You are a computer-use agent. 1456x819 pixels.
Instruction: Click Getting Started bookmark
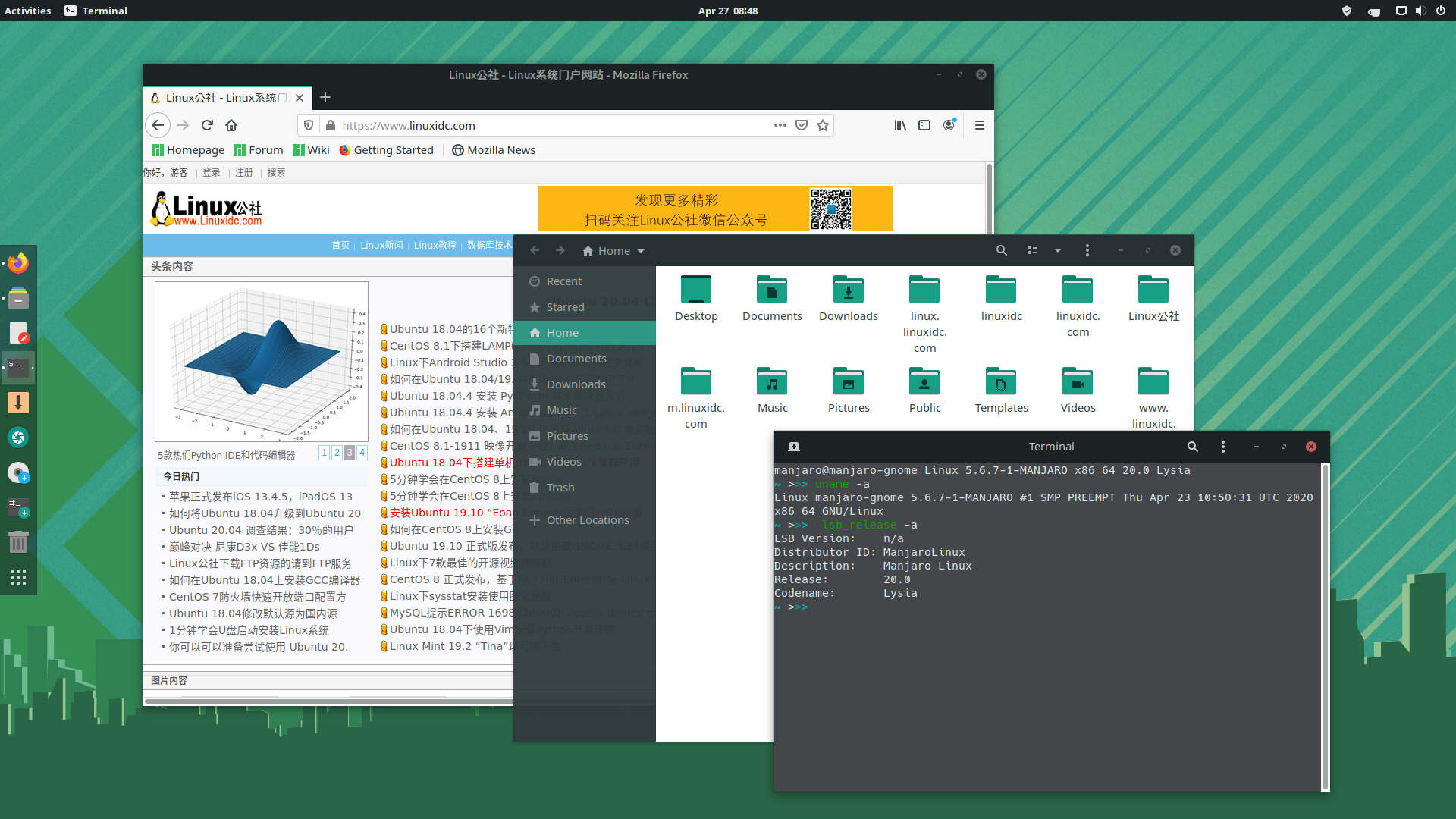point(387,150)
